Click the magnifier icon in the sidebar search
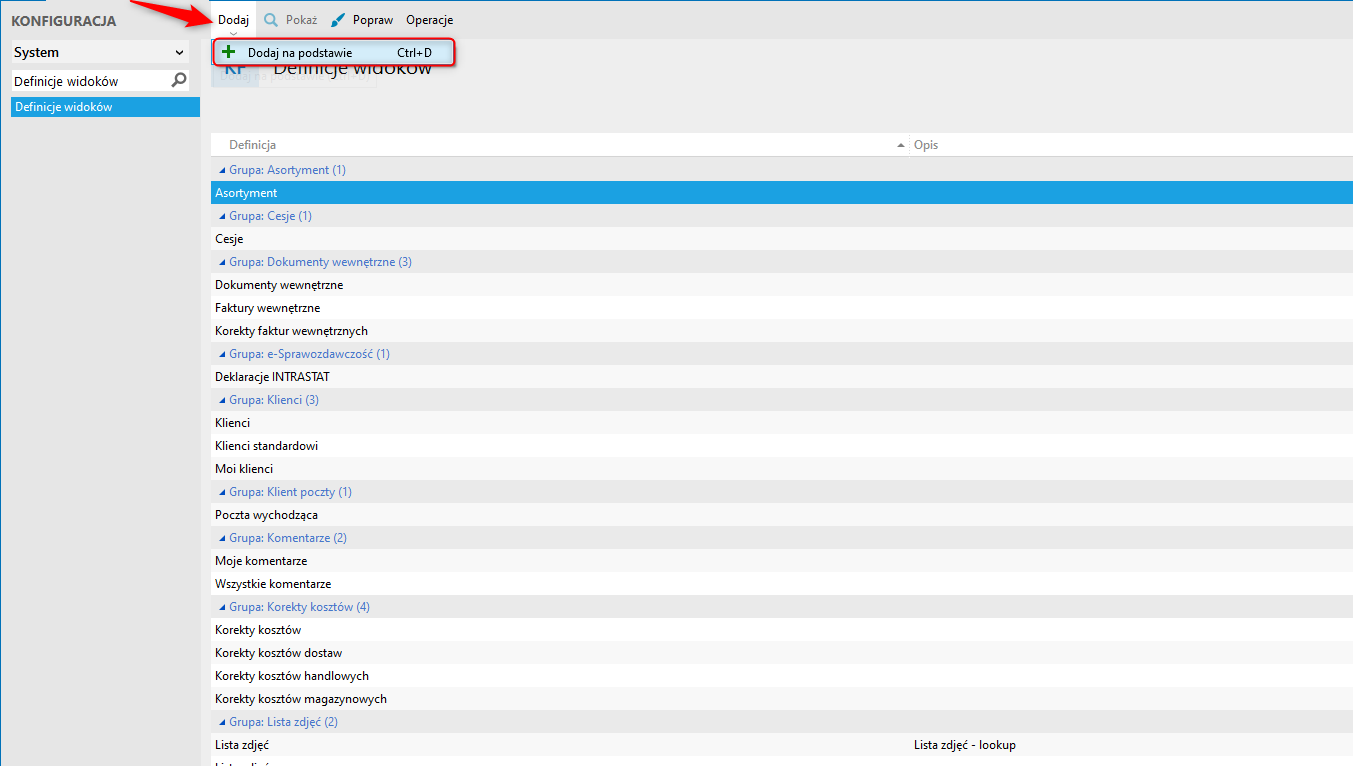This screenshot has width=1353, height=766. [x=179, y=80]
